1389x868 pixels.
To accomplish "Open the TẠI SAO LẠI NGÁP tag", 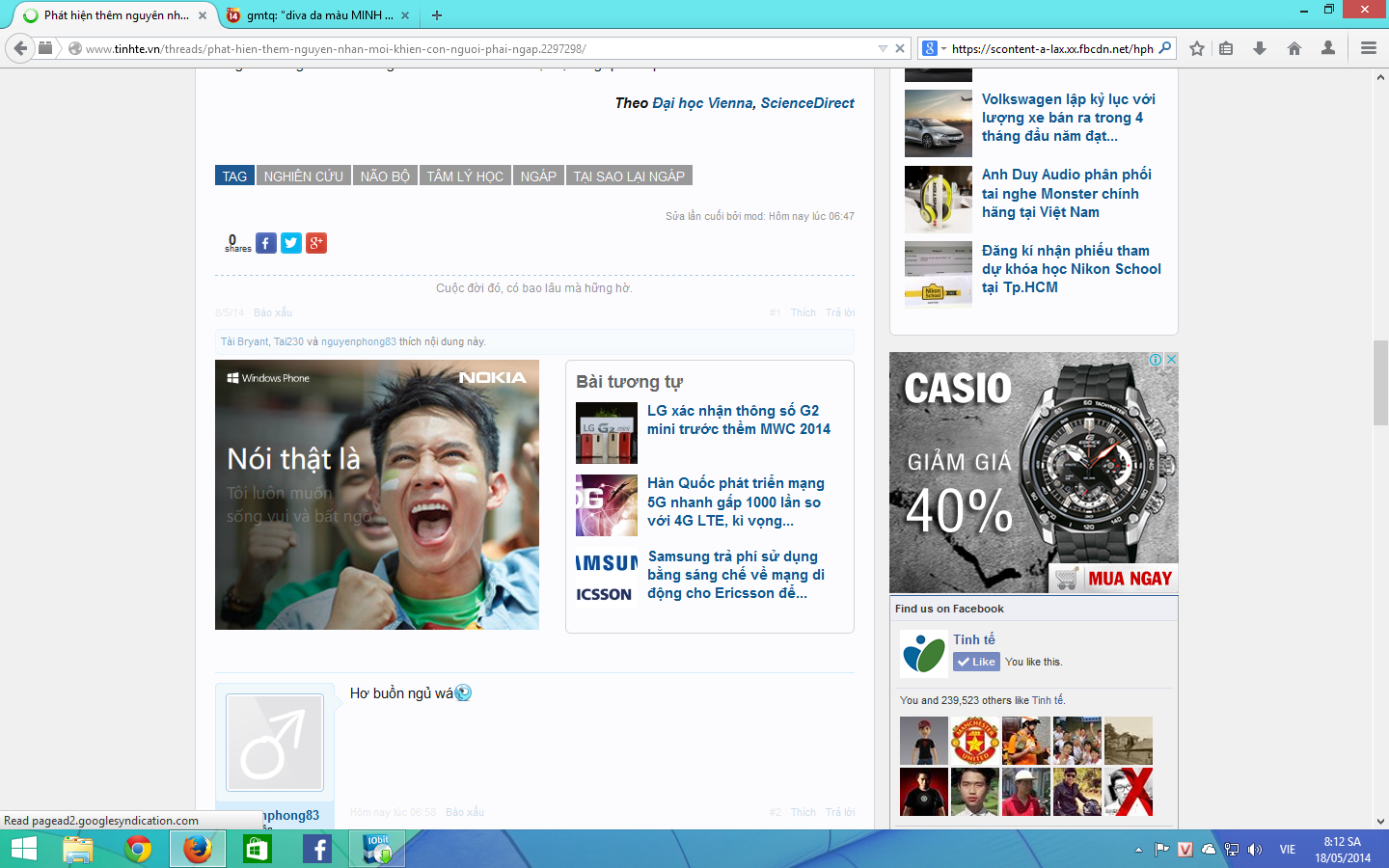I will point(629,176).
